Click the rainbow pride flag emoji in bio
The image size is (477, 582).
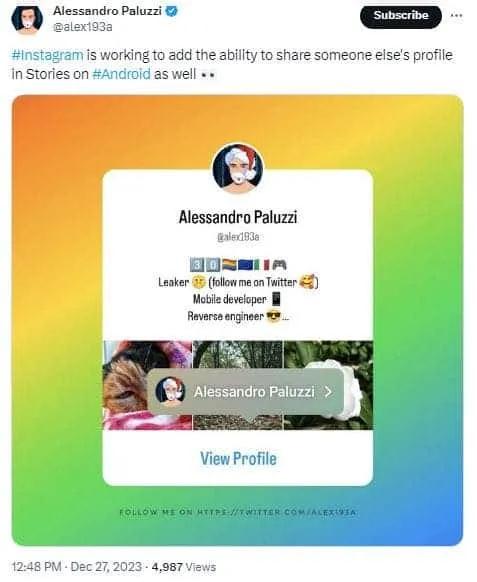tap(229, 265)
